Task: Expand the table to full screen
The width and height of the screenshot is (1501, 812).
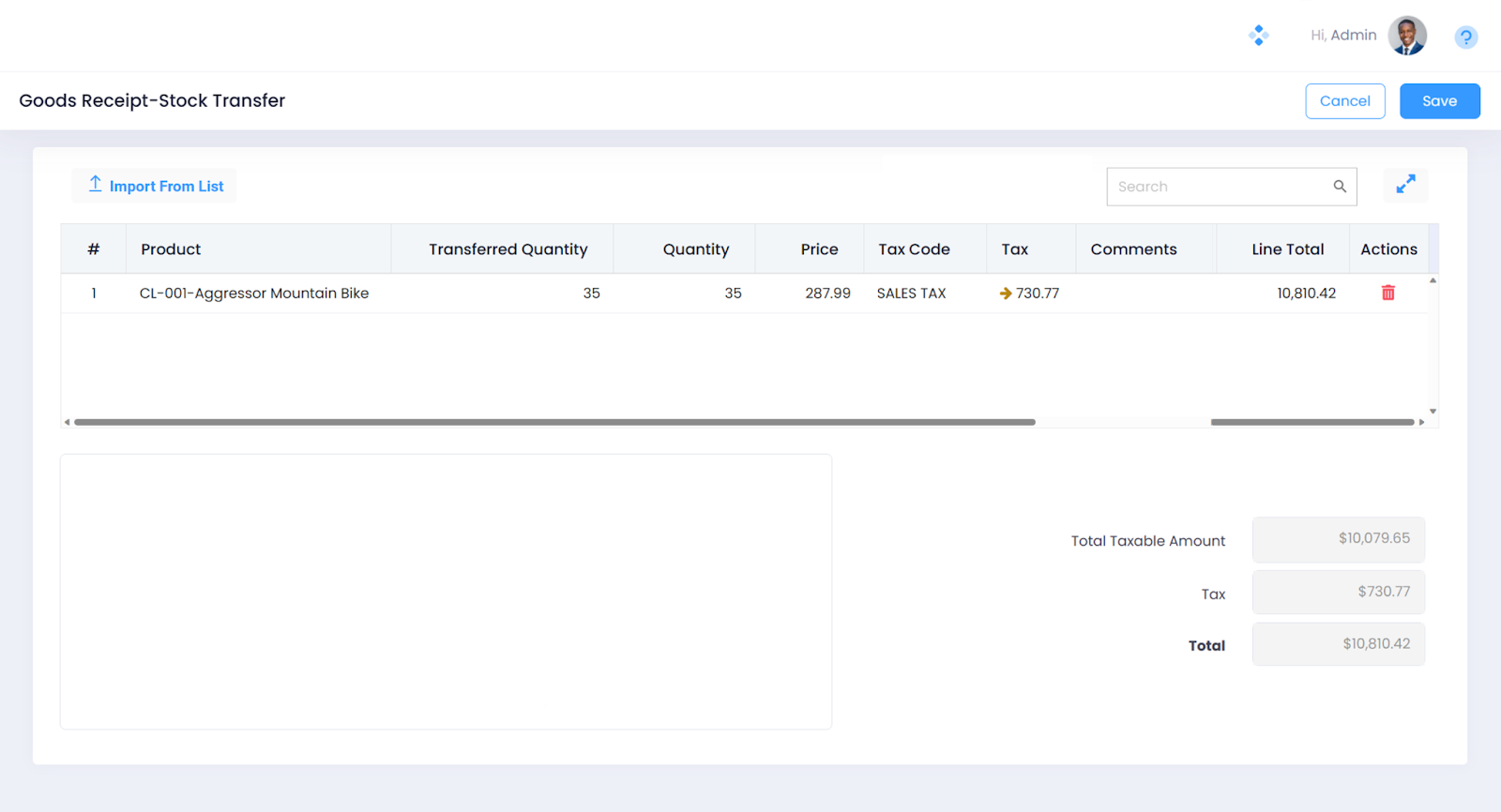Action: pyautogui.click(x=1404, y=186)
